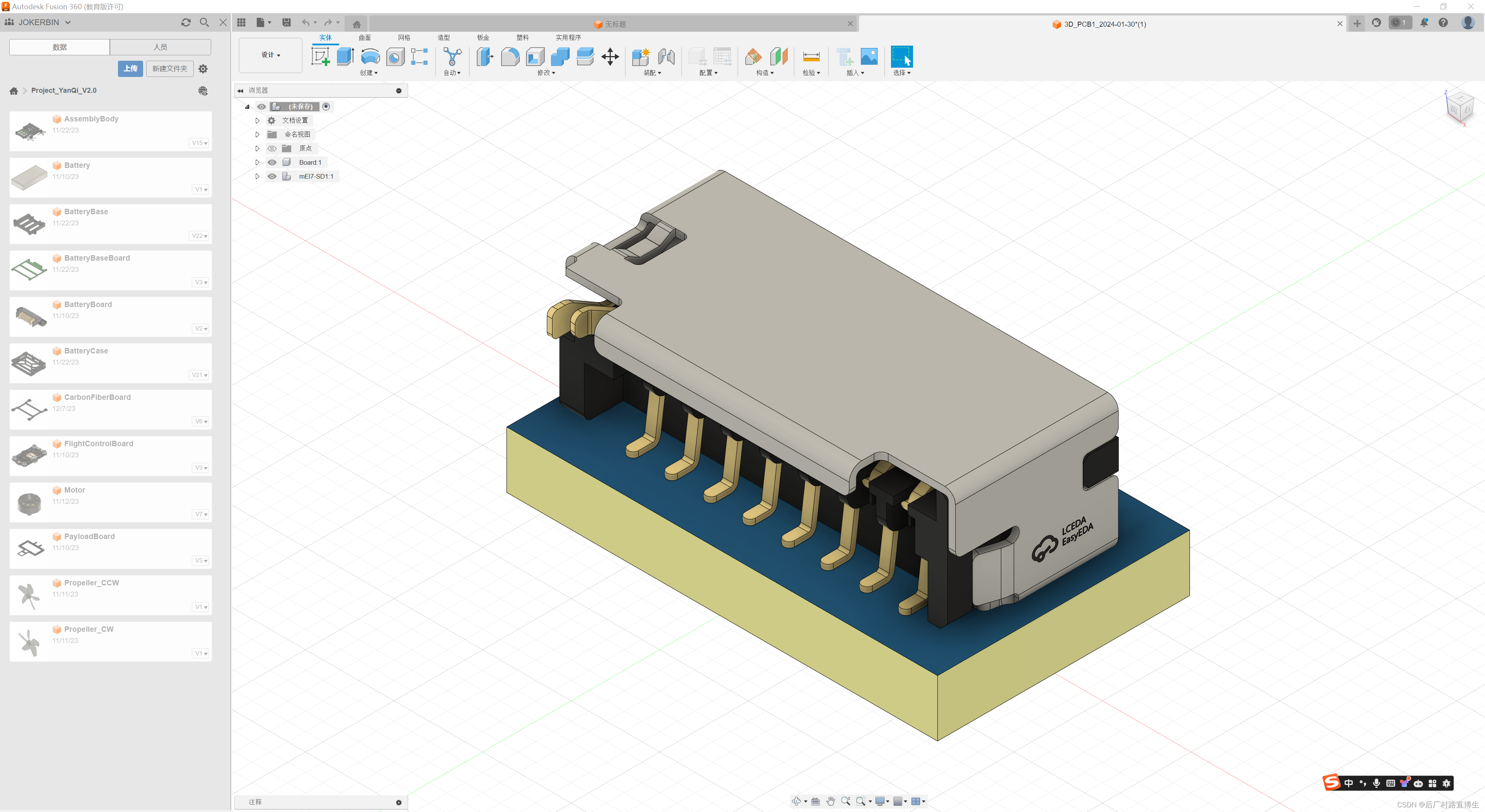Switch to the Mesh tab
1485x812 pixels.
[x=404, y=38]
